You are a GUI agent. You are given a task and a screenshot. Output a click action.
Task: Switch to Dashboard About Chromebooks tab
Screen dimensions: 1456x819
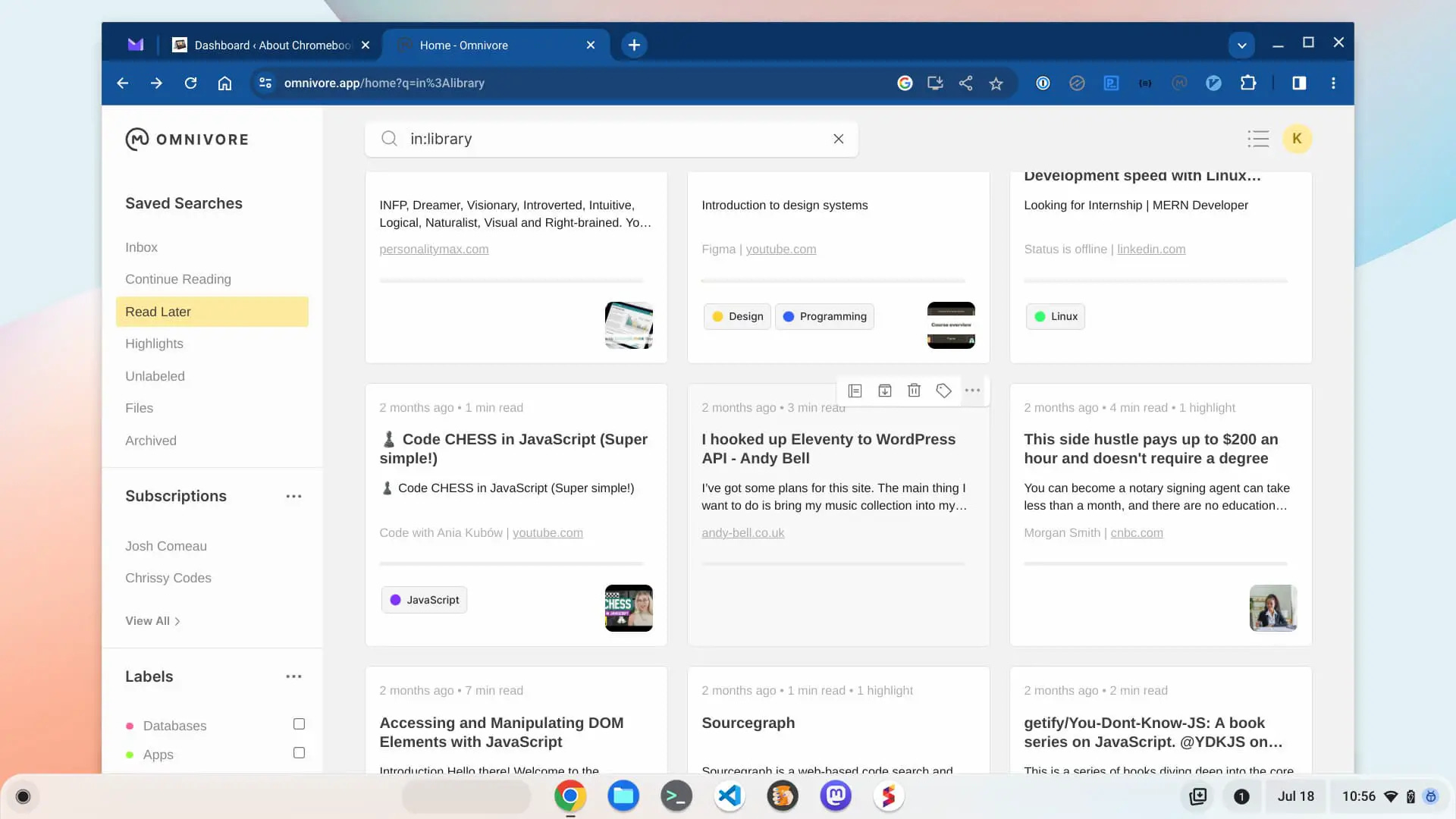point(271,45)
